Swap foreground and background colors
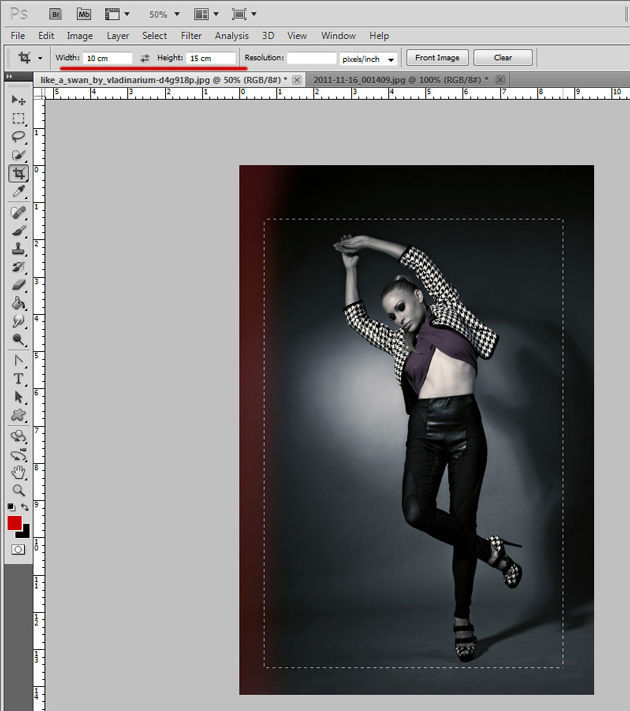630x711 pixels. tap(24, 507)
